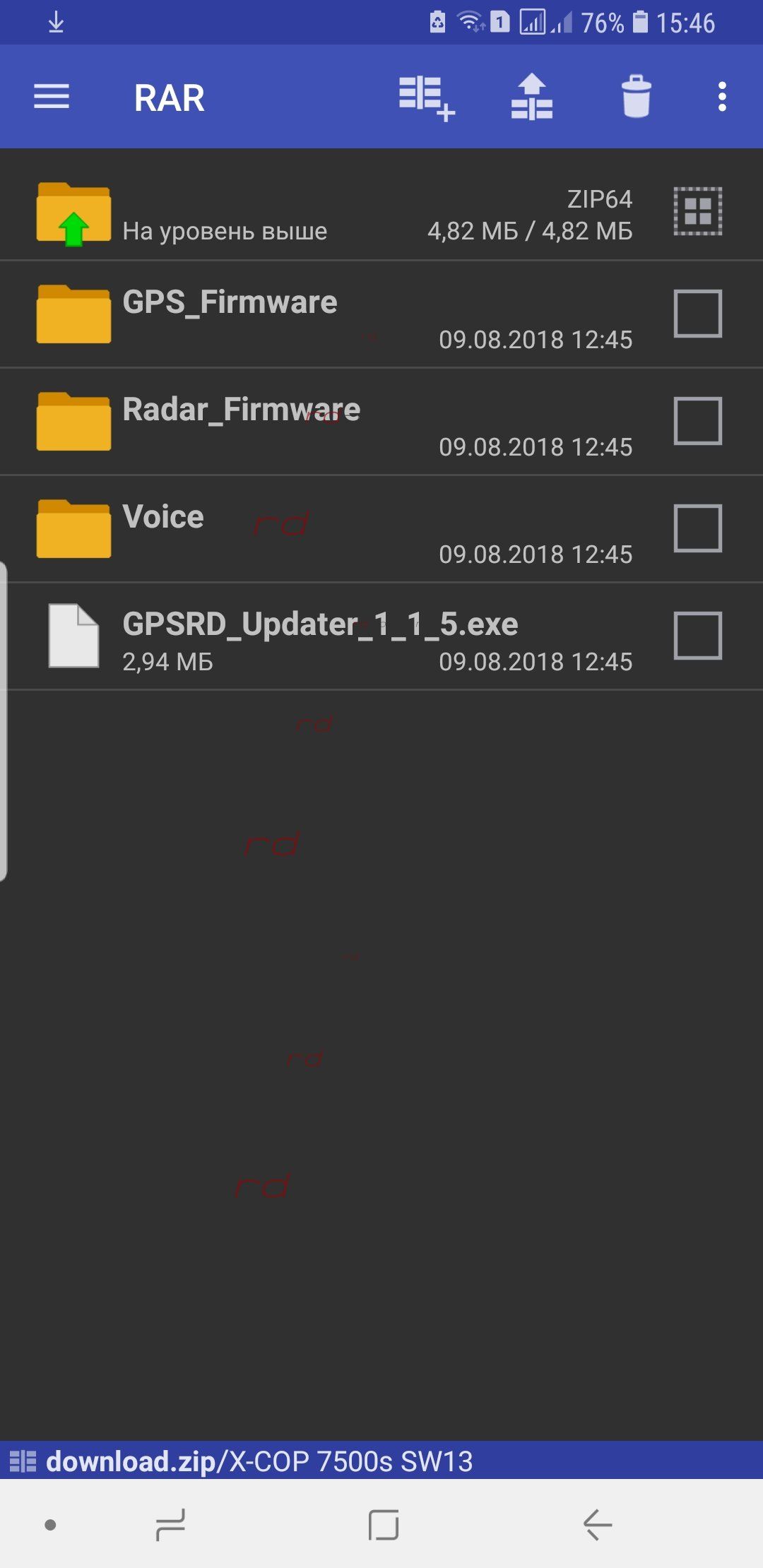The image size is (763, 1568).
Task: Open the GPS_Firmware folder
Action: point(333,314)
